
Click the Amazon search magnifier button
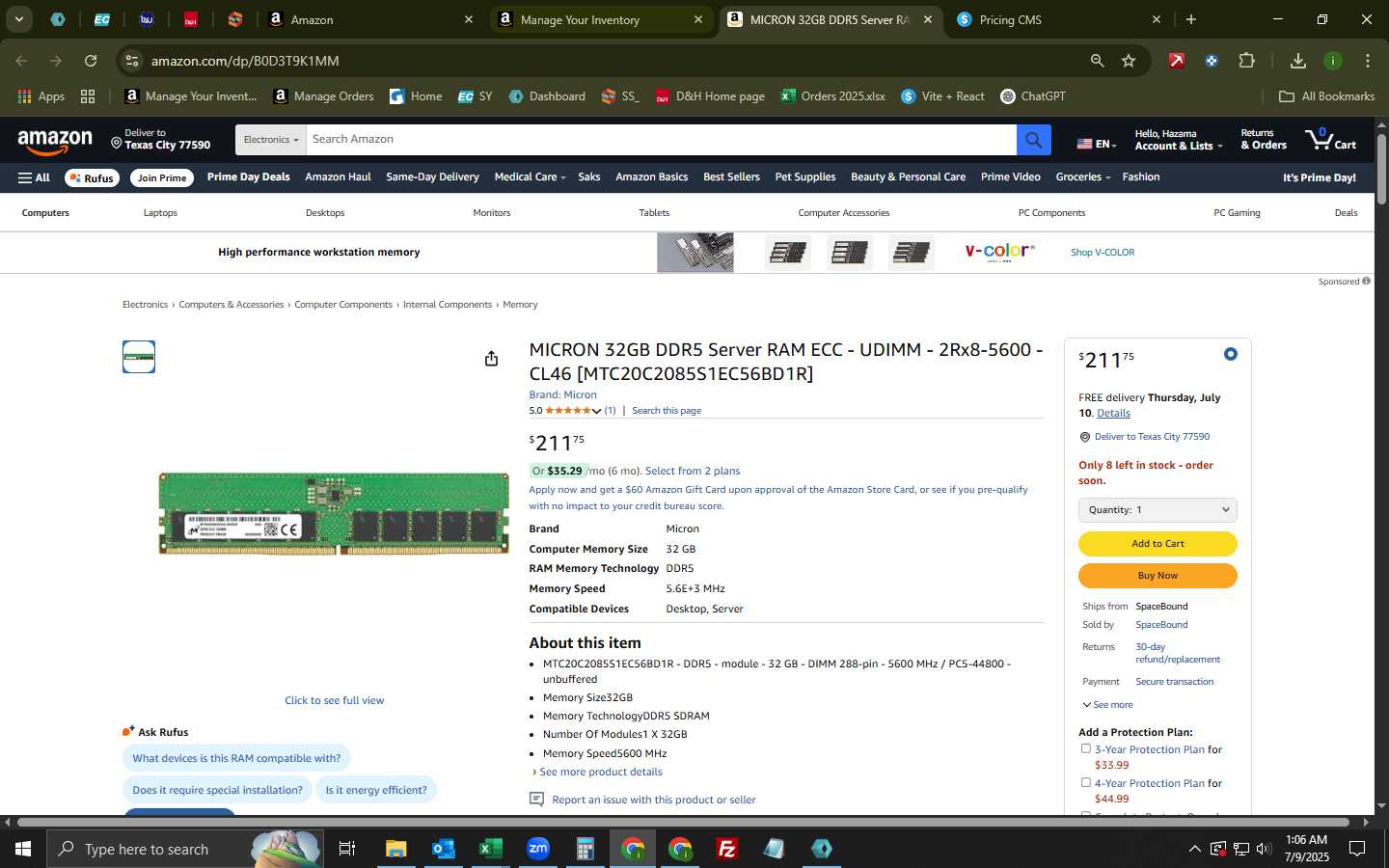point(1033,140)
